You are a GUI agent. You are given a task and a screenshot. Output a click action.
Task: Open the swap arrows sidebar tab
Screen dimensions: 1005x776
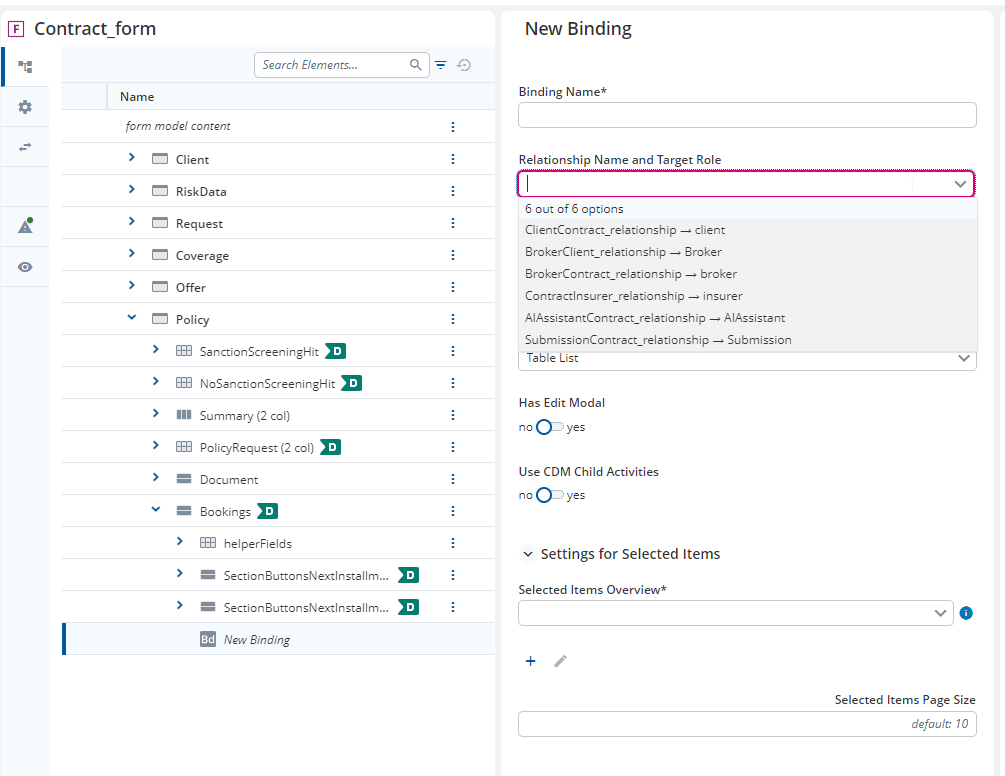25,147
